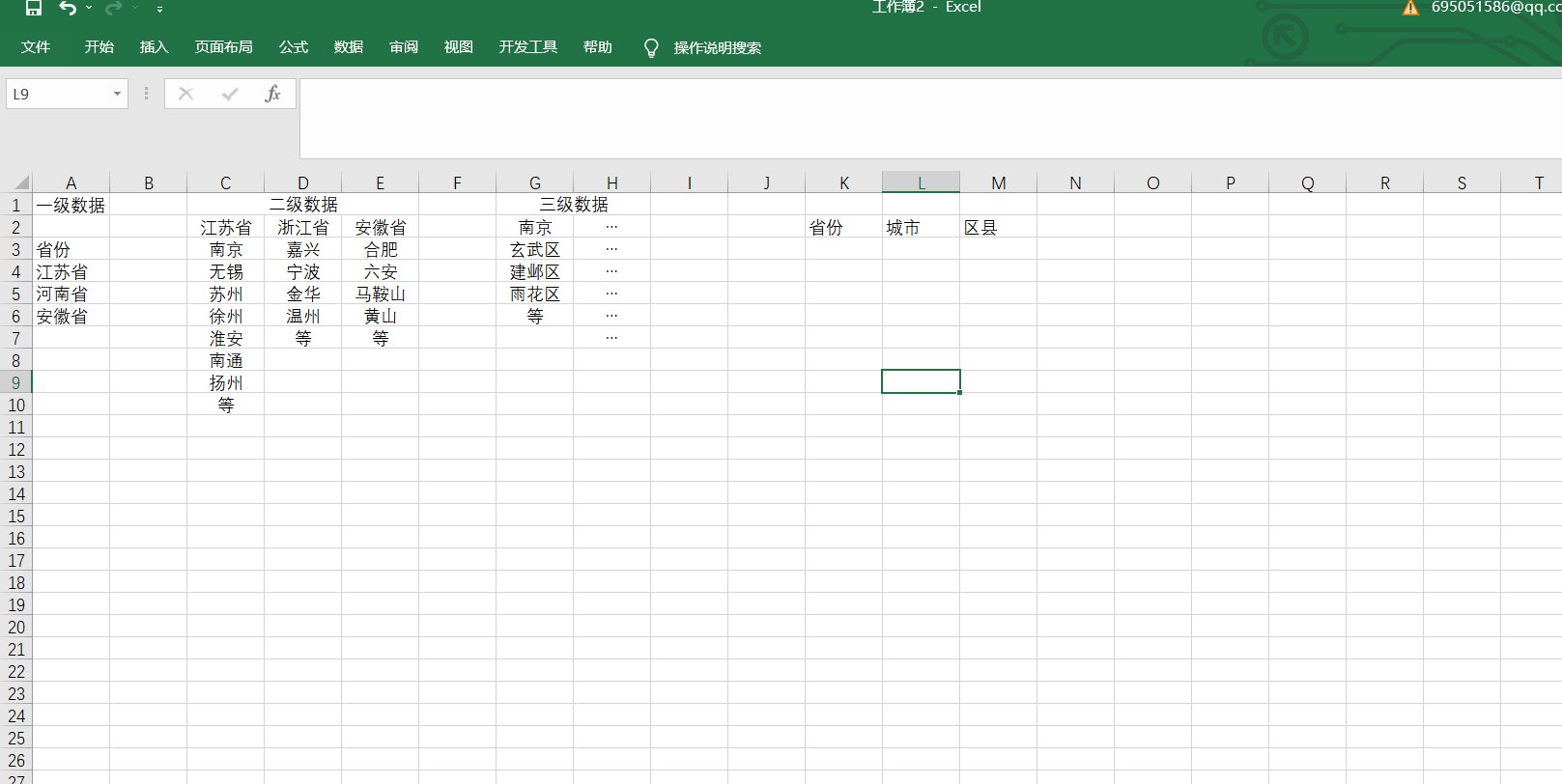Click the account warning triangle icon
Viewport: 1562px width, 784px height.
click(1410, 8)
